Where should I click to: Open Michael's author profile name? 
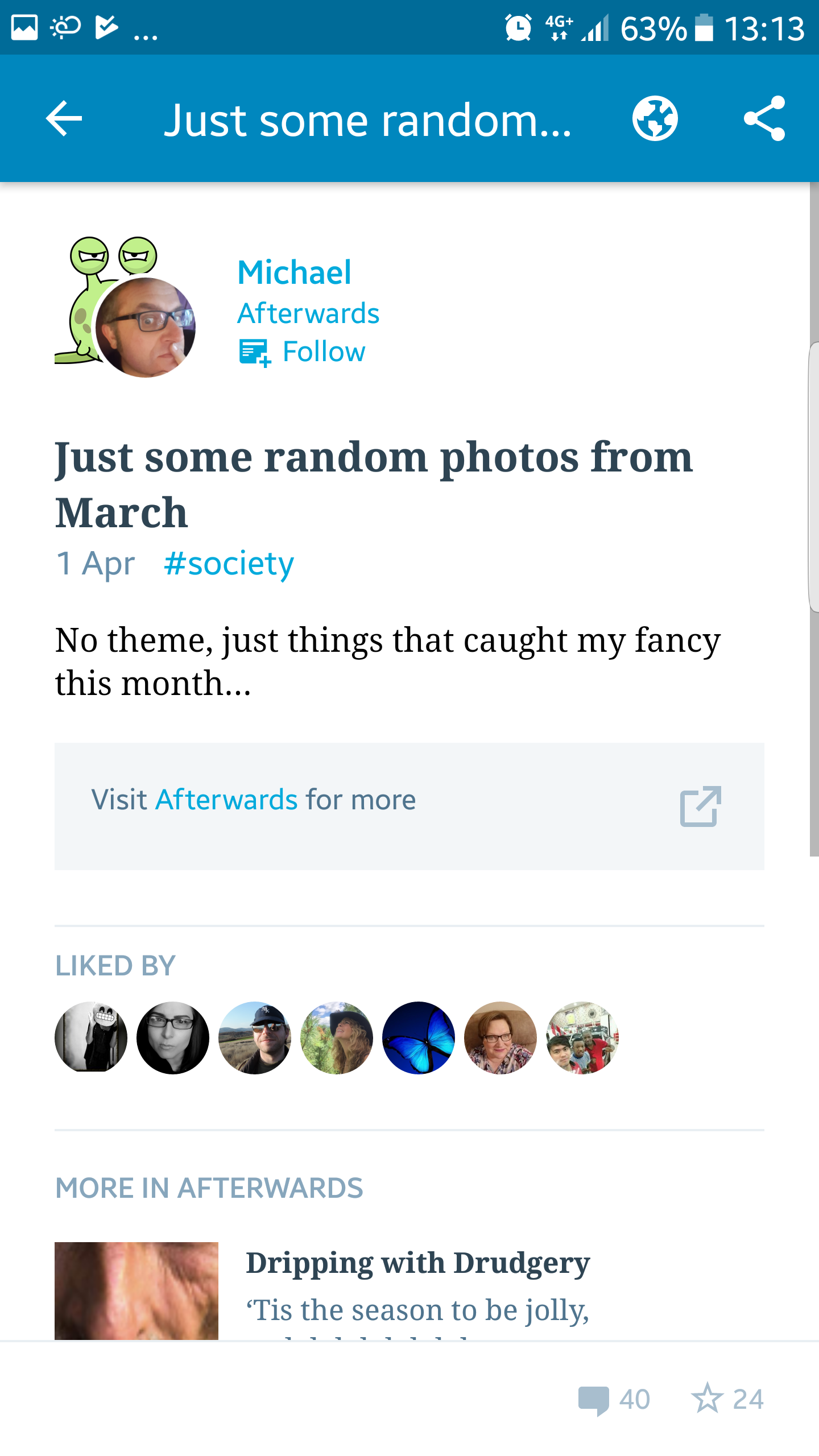click(x=294, y=272)
